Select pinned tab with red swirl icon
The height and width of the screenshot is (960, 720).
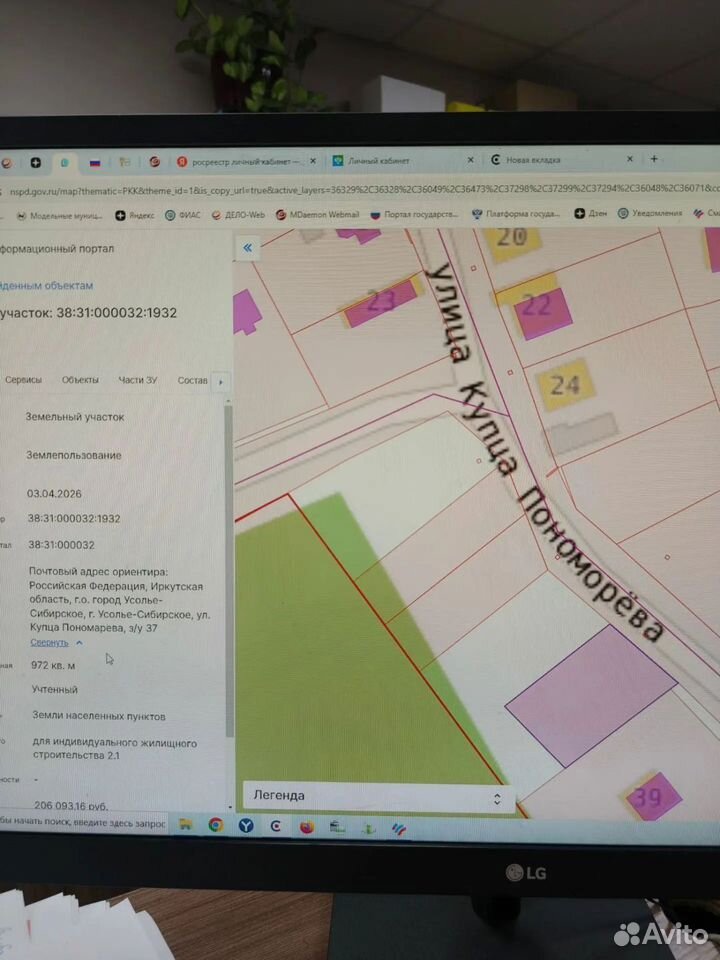point(154,162)
